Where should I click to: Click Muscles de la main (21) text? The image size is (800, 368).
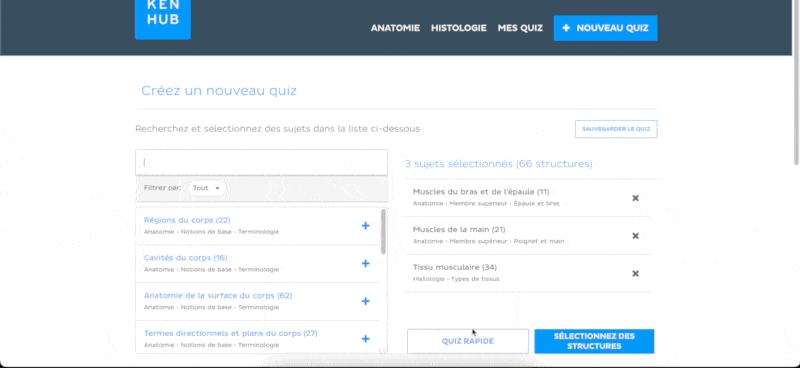[x=459, y=230]
